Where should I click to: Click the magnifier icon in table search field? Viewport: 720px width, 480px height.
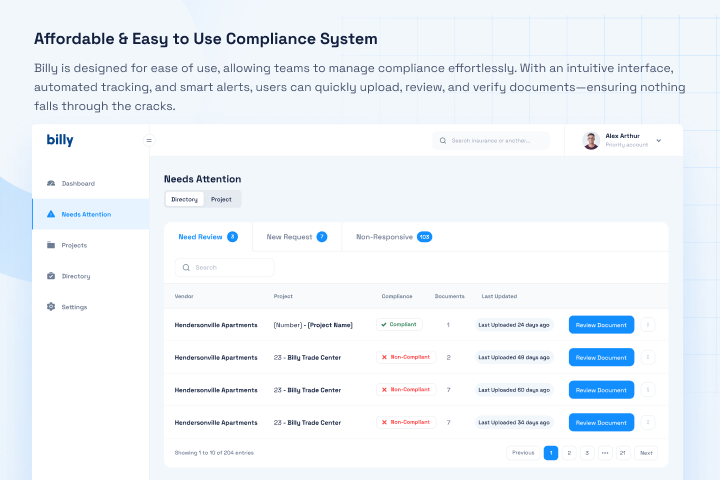[186, 267]
